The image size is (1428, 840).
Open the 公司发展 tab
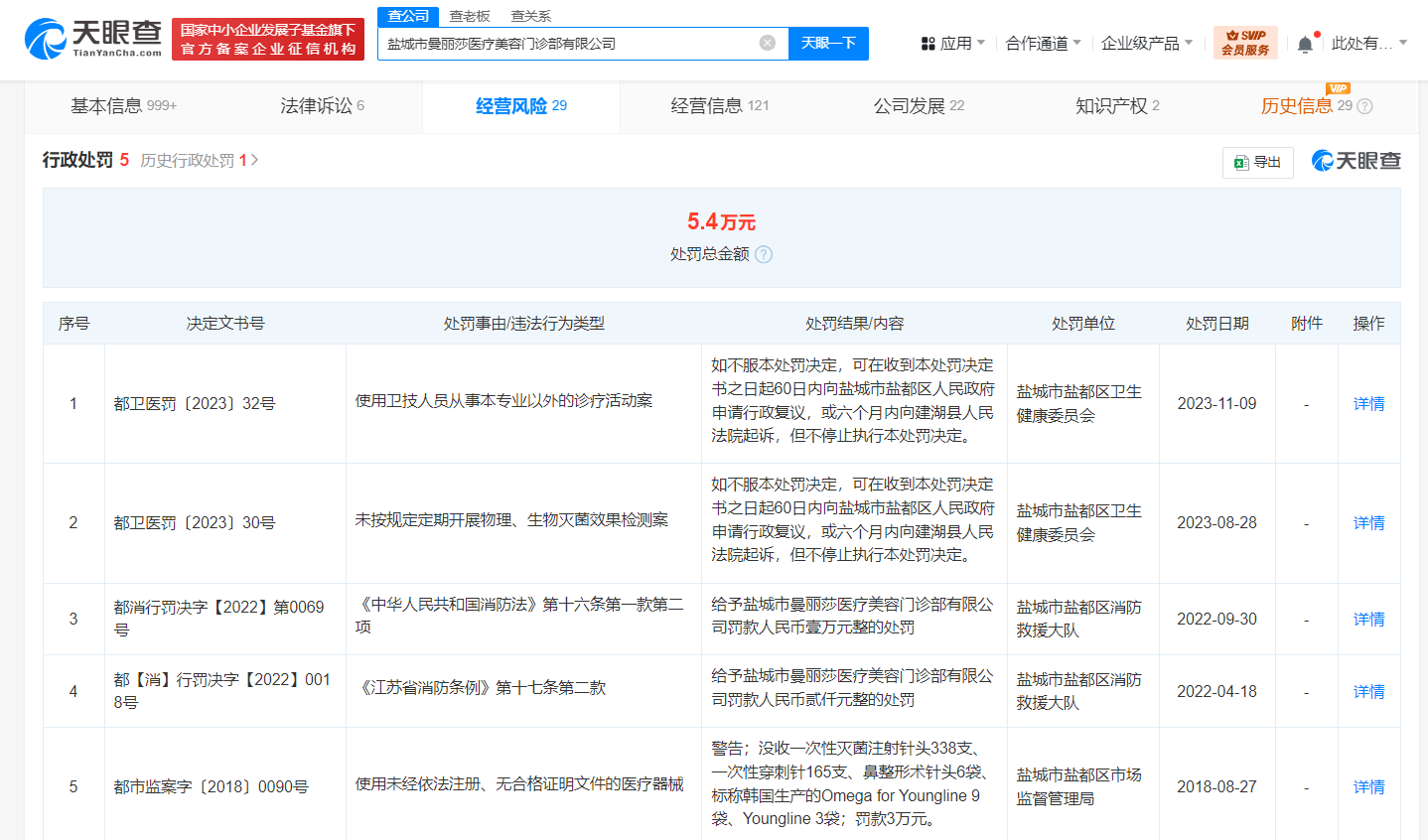click(x=919, y=106)
